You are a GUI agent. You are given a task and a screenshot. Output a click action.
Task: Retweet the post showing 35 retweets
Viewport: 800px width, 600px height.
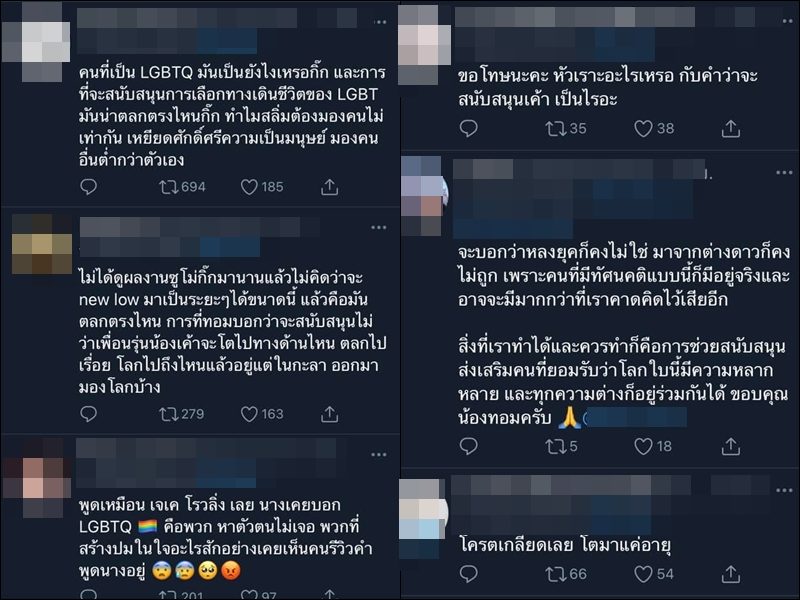pos(555,129)
